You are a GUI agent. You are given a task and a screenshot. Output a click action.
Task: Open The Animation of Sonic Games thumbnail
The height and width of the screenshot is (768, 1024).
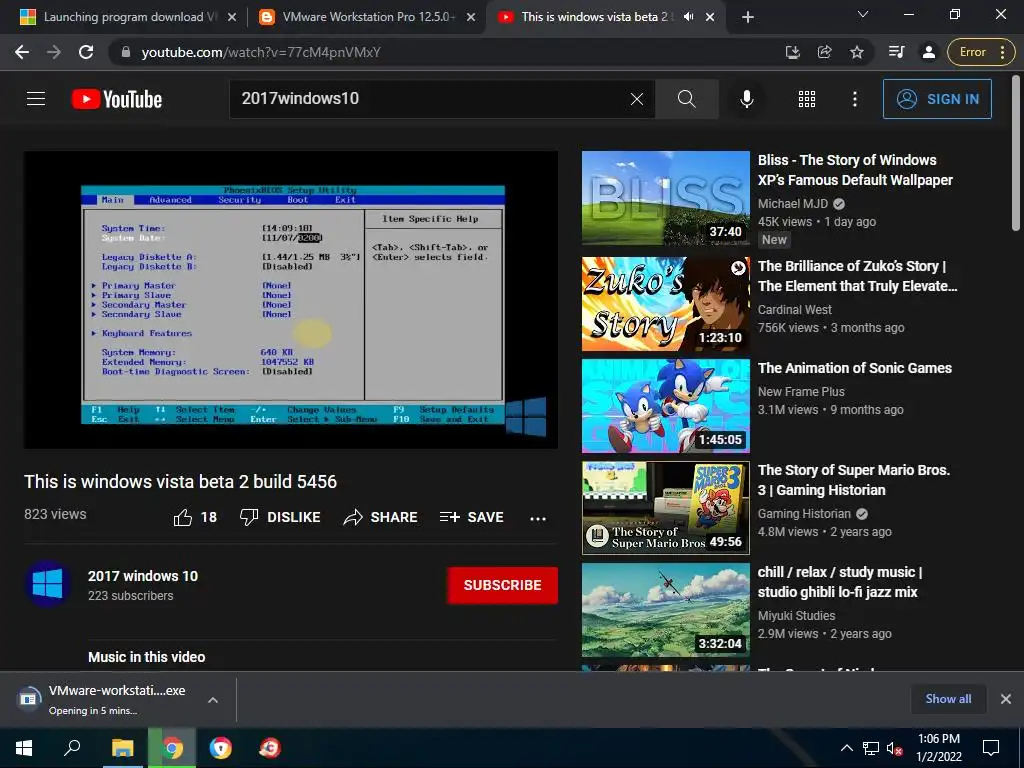pyautogui.click(x=665, y=406)
